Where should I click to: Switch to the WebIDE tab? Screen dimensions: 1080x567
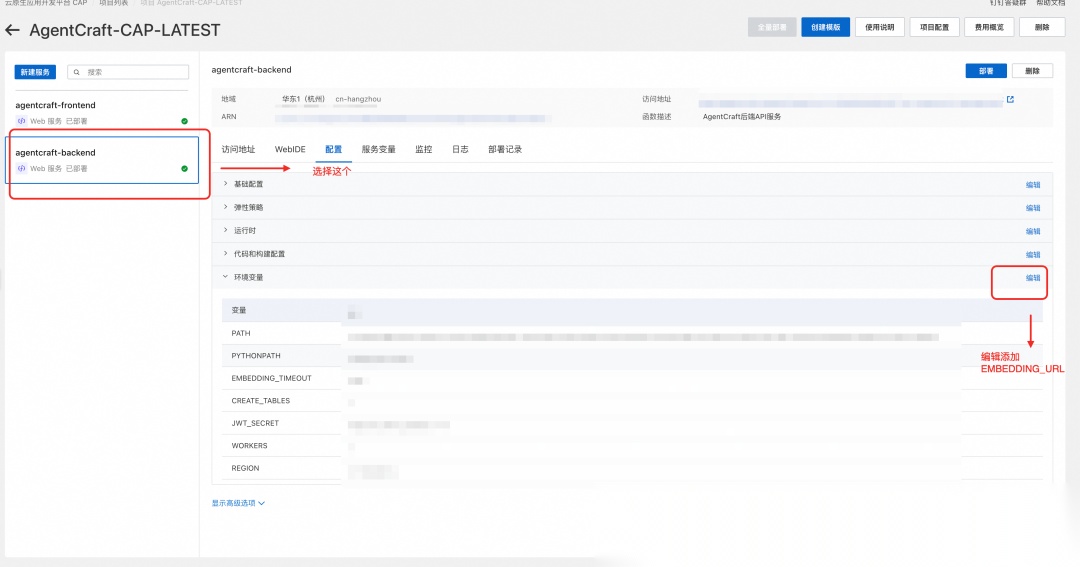pos(290,150)
